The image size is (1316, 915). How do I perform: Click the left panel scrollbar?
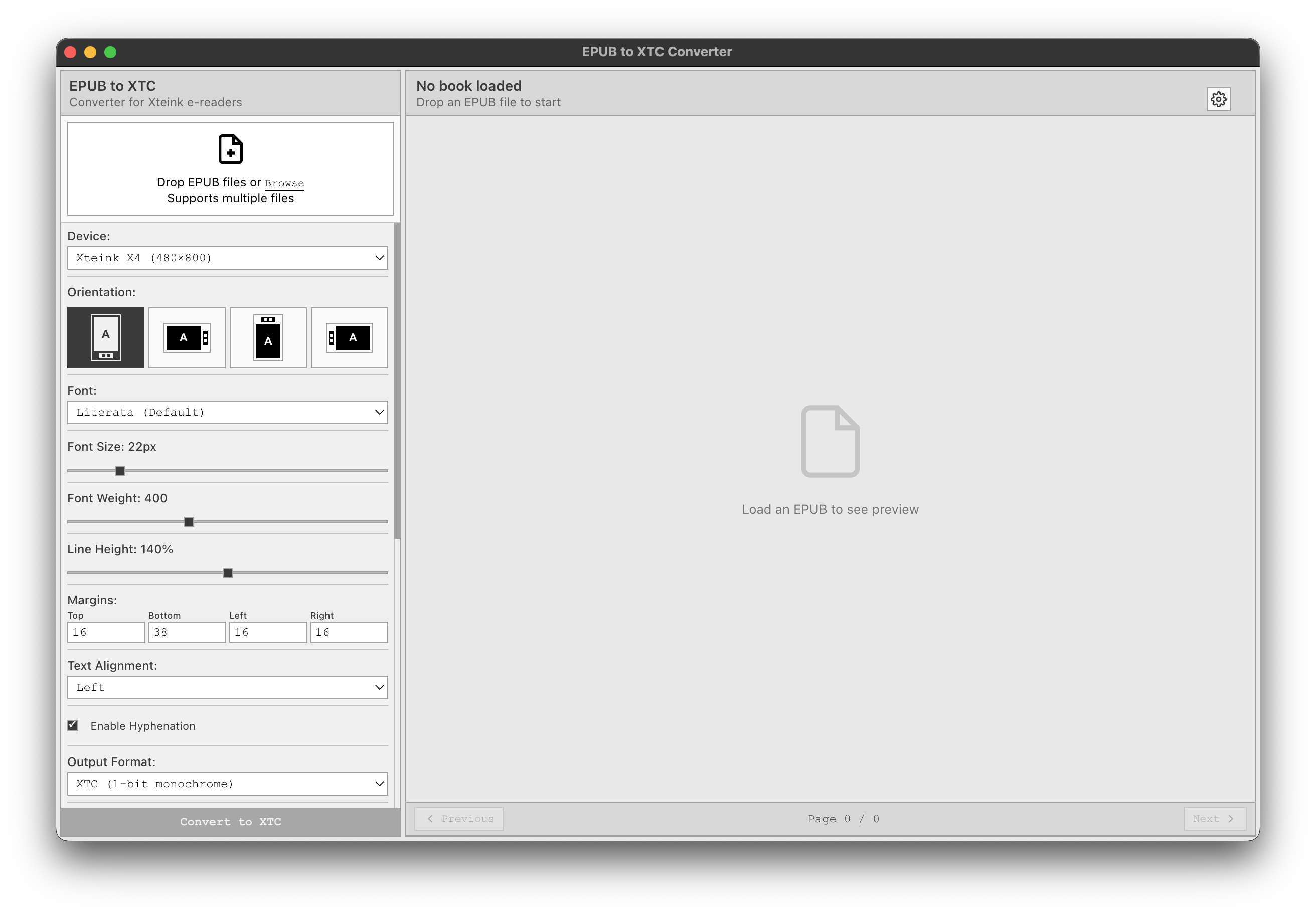(x=397, y=381)
